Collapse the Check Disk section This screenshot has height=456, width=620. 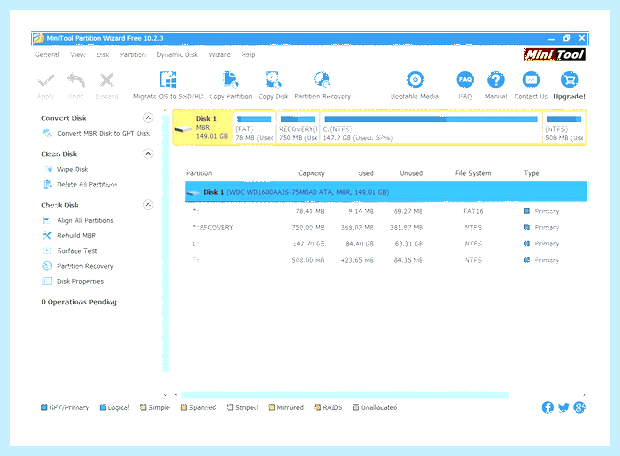click(148, 204)
